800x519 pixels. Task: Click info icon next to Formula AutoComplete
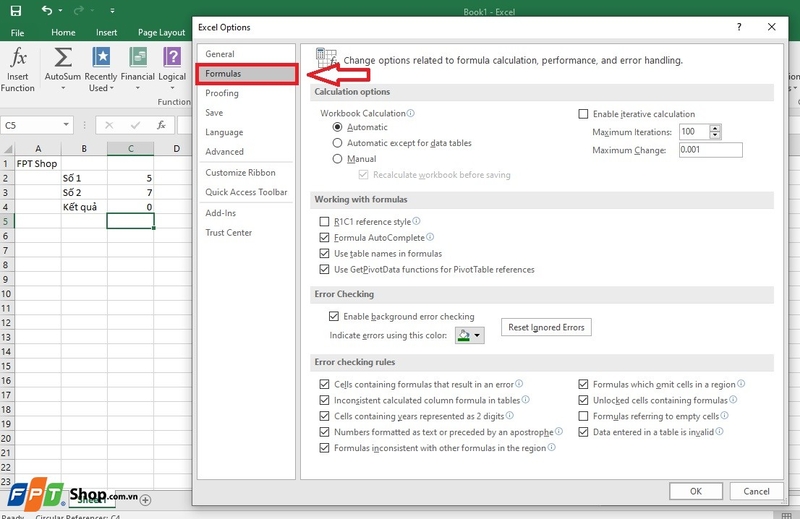pyautogui.click(x=430, y=237)
